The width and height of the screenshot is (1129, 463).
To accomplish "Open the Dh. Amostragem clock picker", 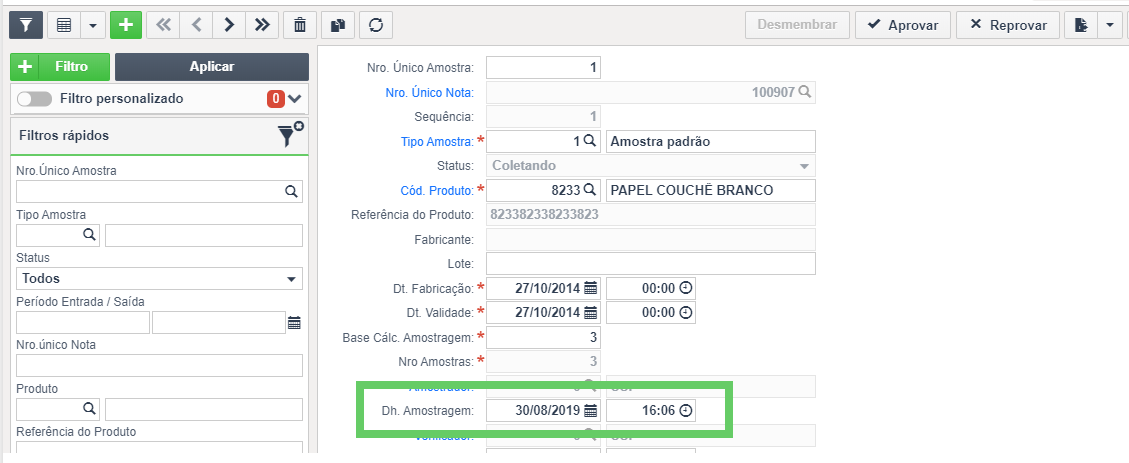I will tap(685, 410).
